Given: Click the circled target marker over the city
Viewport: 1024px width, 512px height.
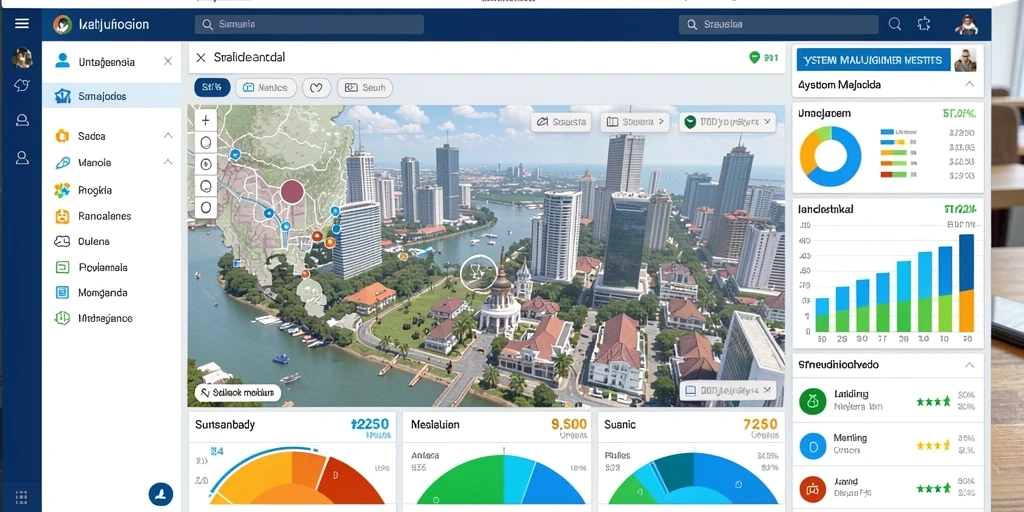Looking at the screenshot, I should tap(479, 273).
